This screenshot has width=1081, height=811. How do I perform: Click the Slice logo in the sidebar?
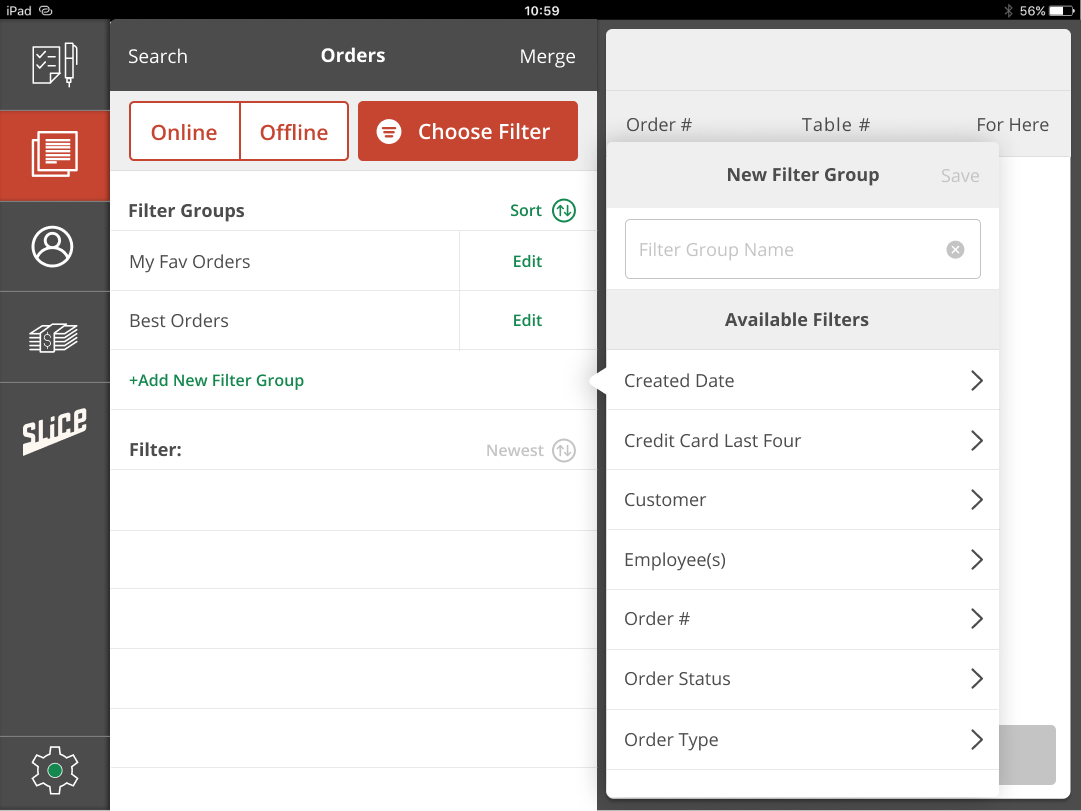tap(55, 428)
